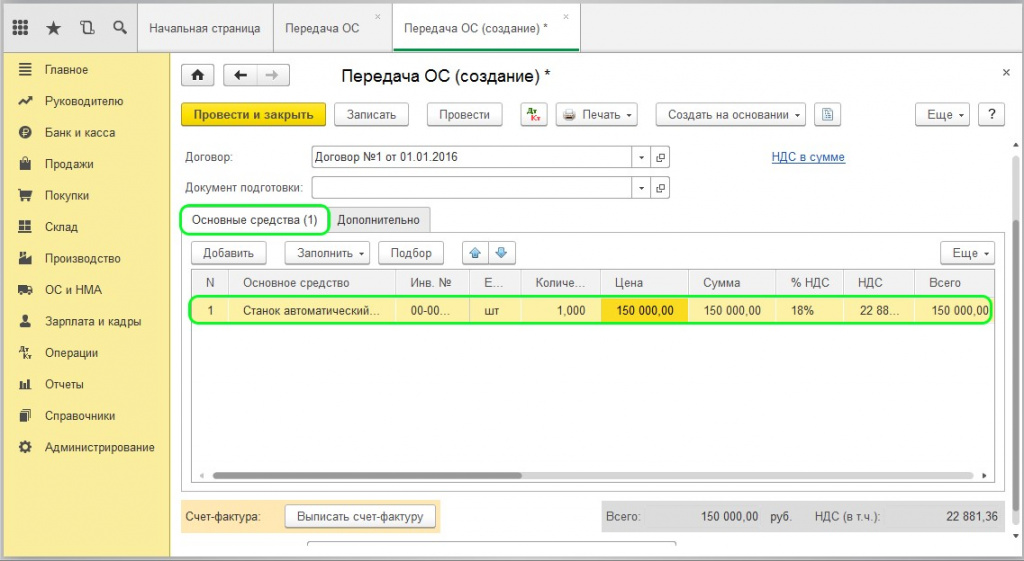This screenshot has width=1024, height=561.
Task: Click the search magnifier icon
Action: pyautogui.click(x=120, y=27)
